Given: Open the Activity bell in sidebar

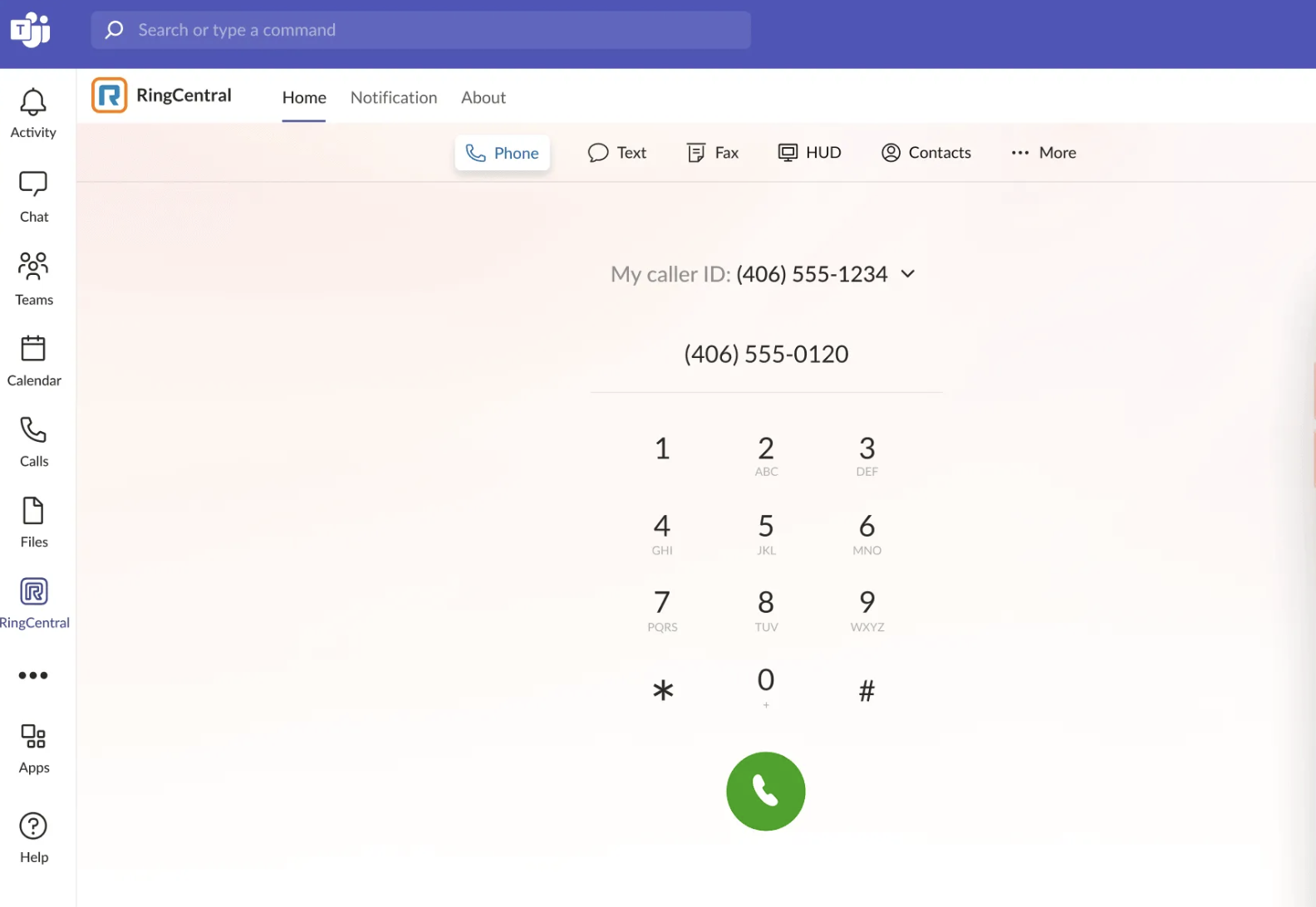Looking at the screenshot, I should [33, 113].
